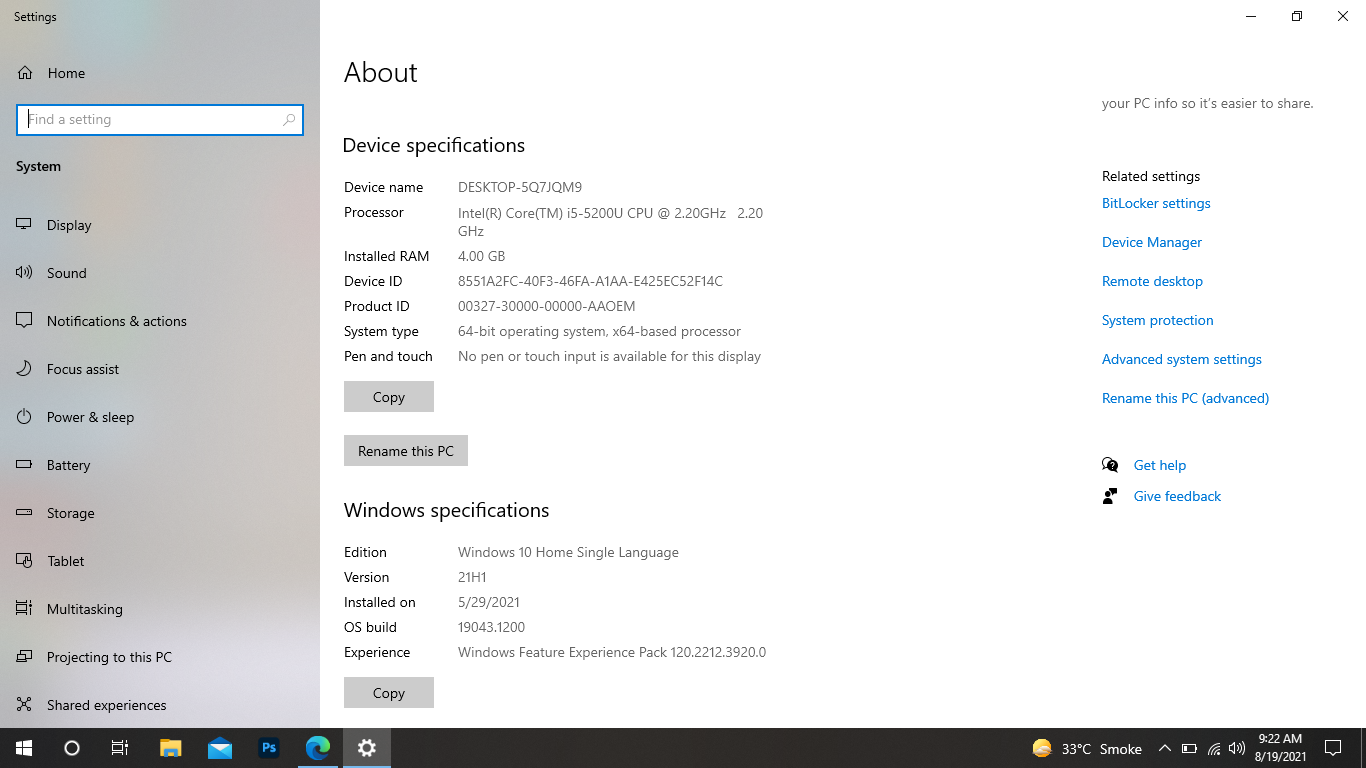Launch Photoshop from the taskbar

point(268,748)
